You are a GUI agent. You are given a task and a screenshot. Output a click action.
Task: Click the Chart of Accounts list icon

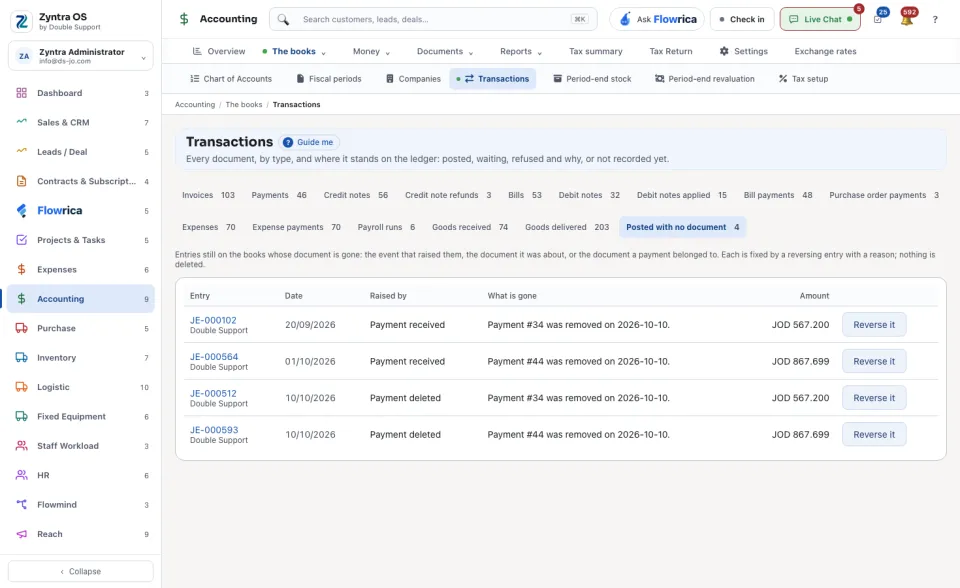[x=195, y=79]
